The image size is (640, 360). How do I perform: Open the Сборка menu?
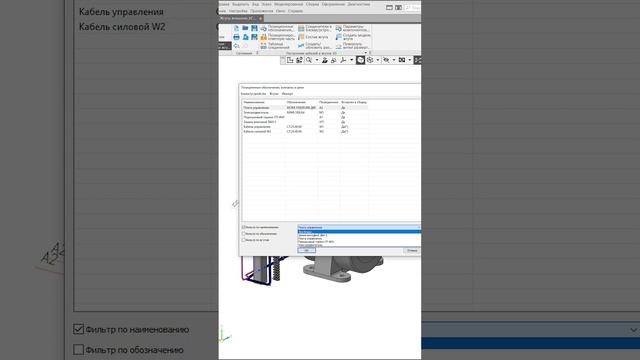[312, 4]
